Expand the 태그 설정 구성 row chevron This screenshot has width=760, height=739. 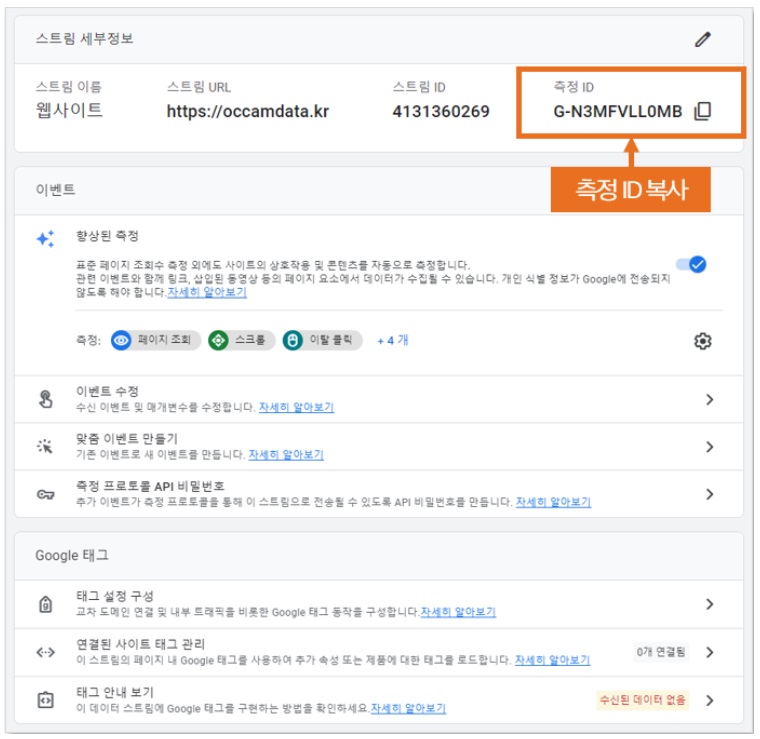[x=710, y=604]
